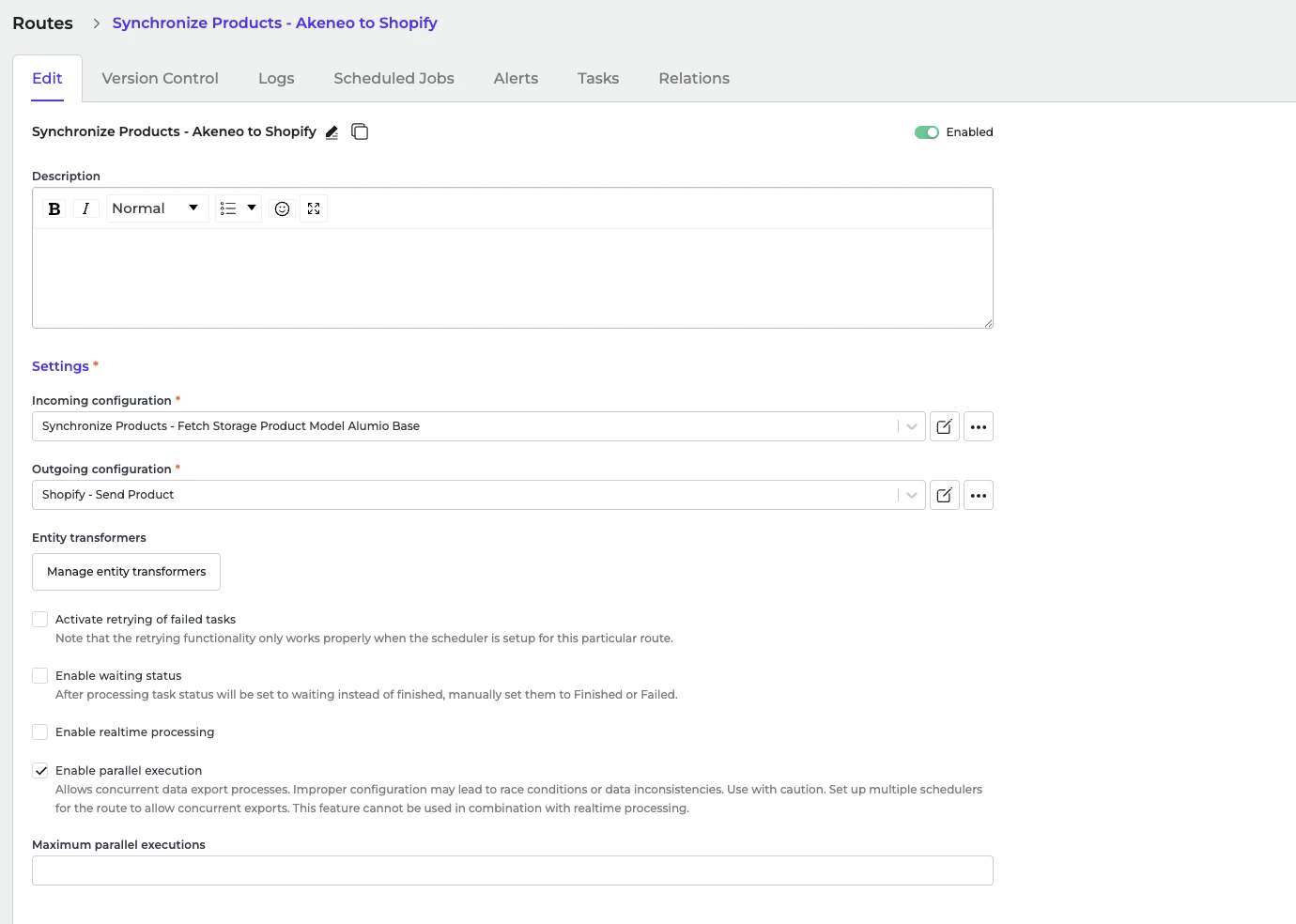This screenshot has height=924, width=1296.
Task: Select the Edit tab
Action: coord(47,79)
